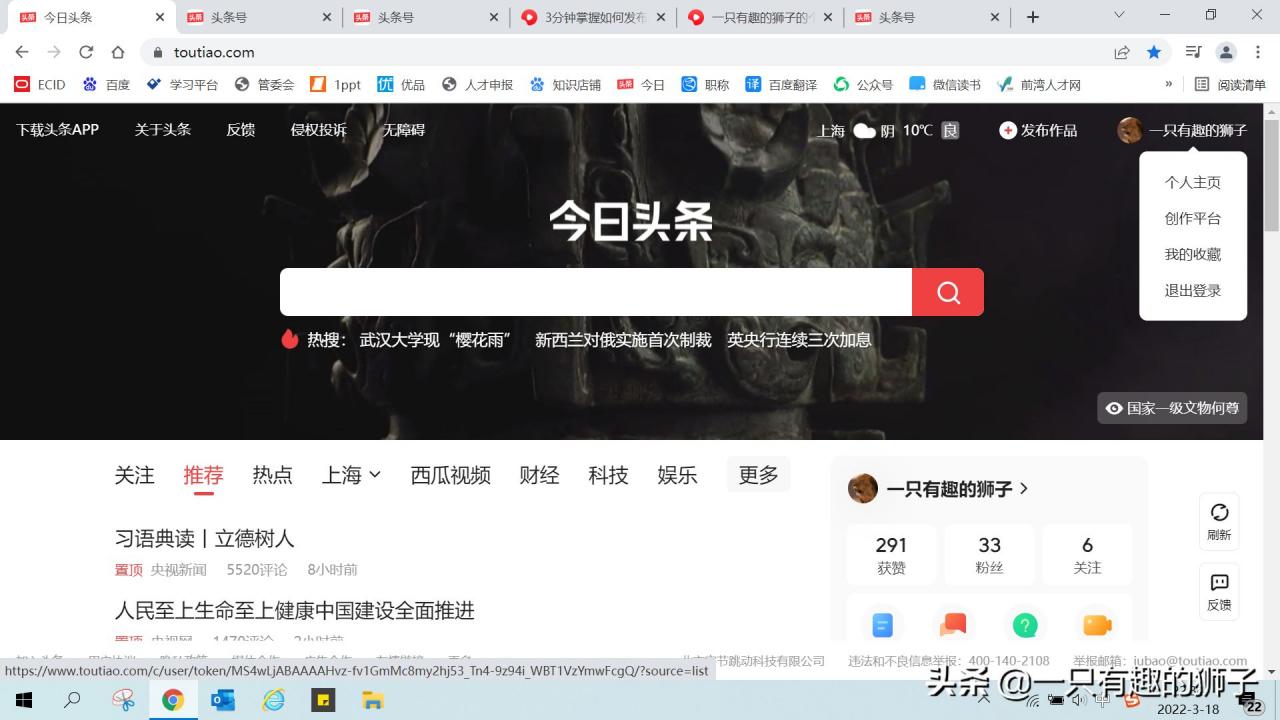Open hot search 英央行连续三次加息

point(799,340)
